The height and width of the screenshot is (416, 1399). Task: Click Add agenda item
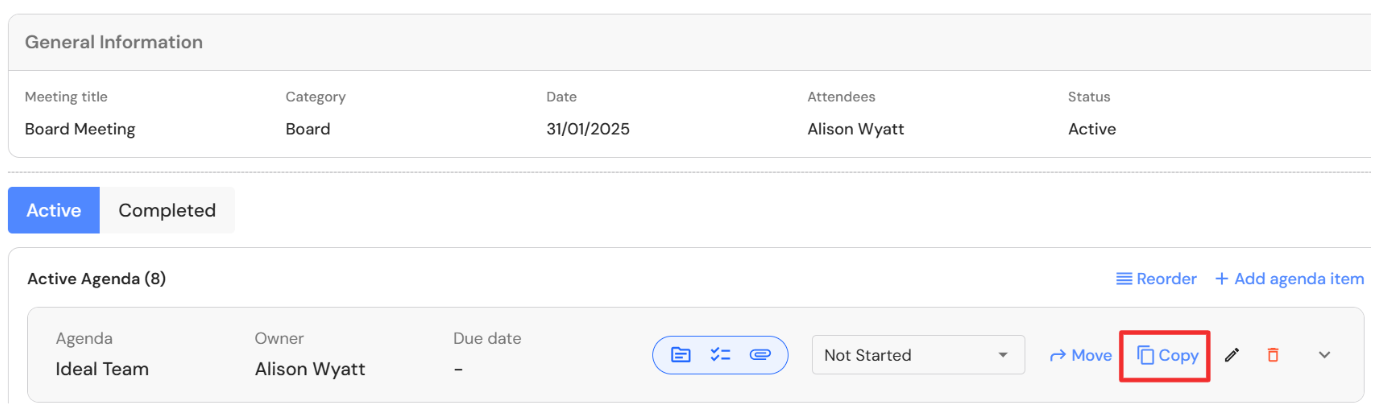point(1289,279)
